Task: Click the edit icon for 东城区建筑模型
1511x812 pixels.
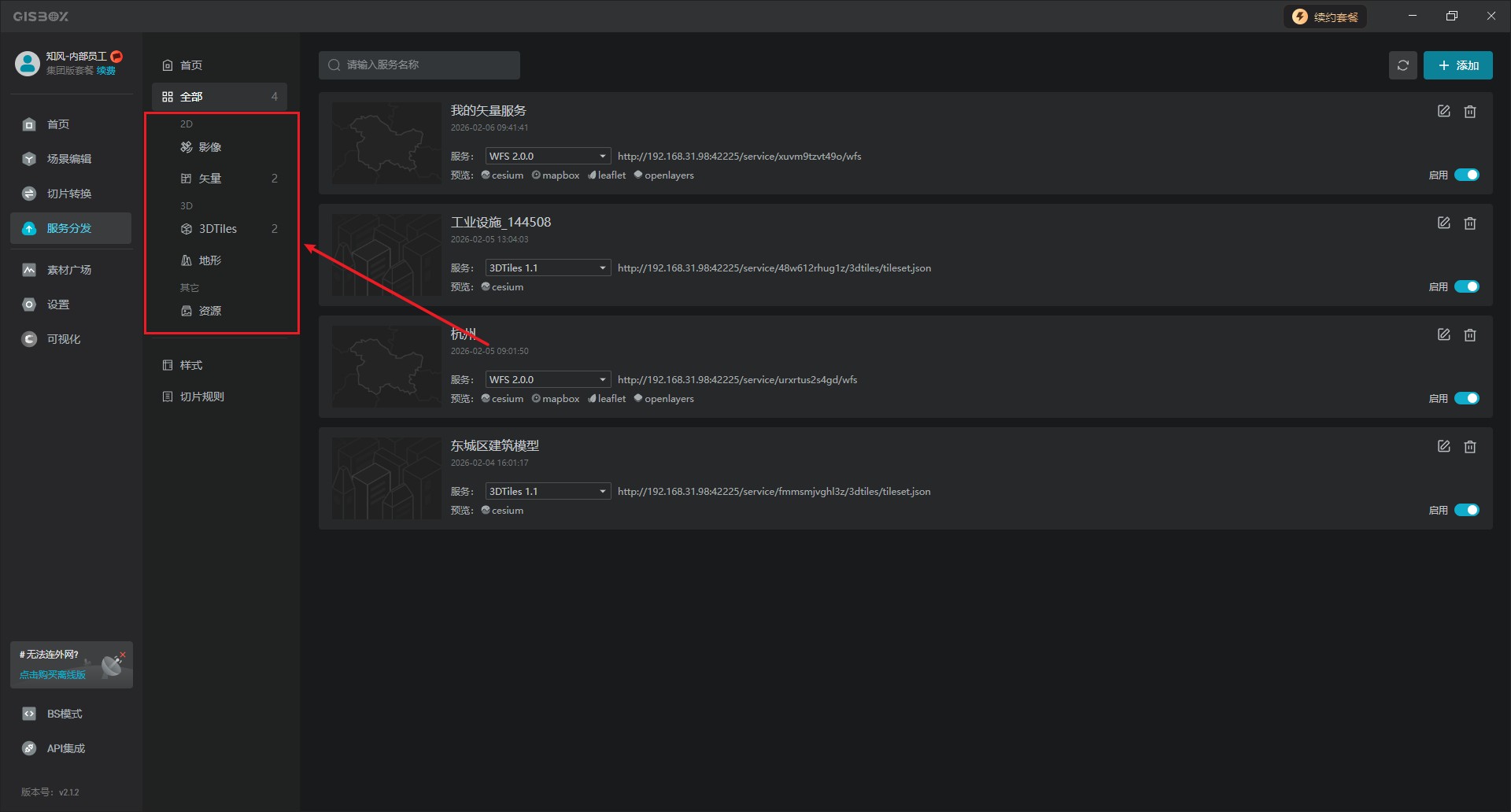Action: pyautogui.click(x=1443, y=447)
